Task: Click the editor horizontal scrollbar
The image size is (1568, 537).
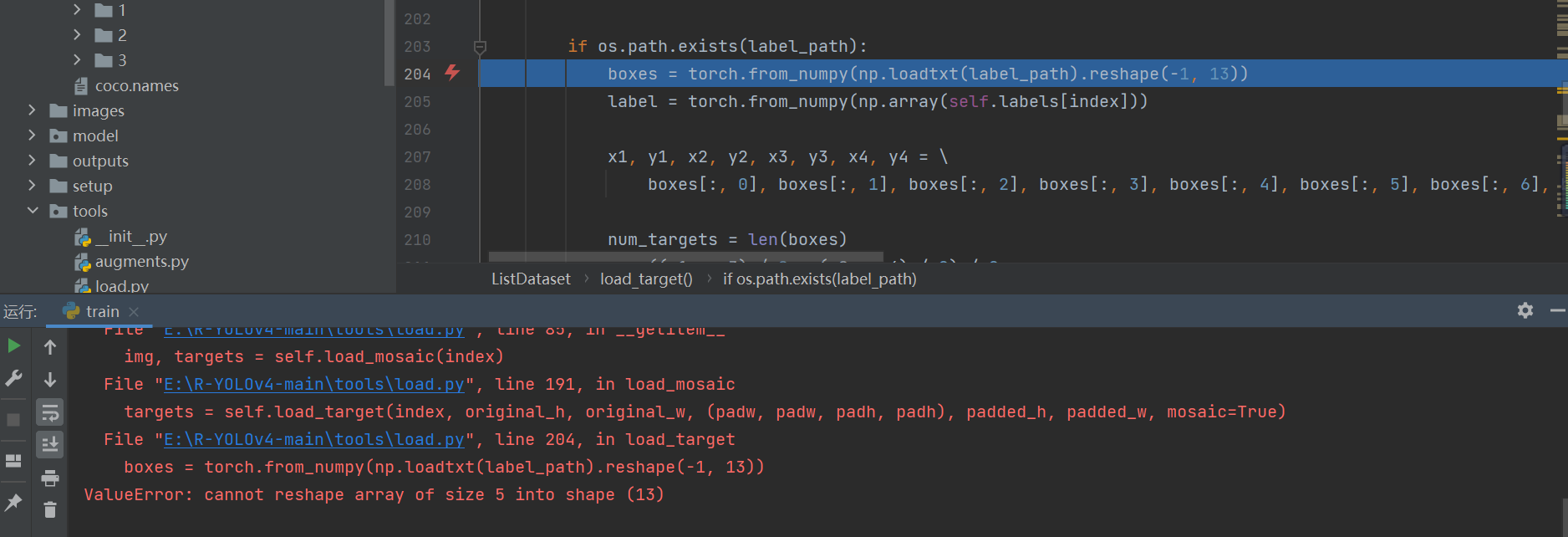Action: pyautogui.click(x=685, y=257)
